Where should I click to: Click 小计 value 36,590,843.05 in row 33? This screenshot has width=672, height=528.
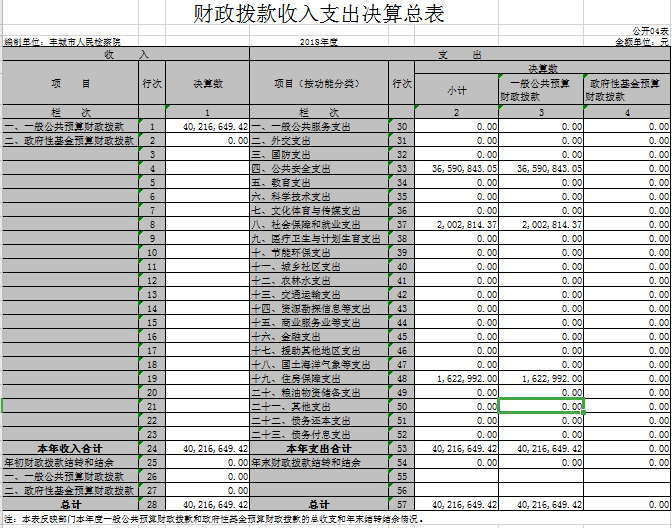tap(456, 168)
